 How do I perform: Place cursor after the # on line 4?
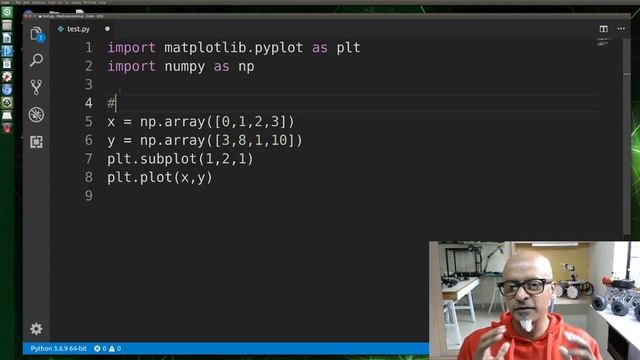[x=116, y=103]
